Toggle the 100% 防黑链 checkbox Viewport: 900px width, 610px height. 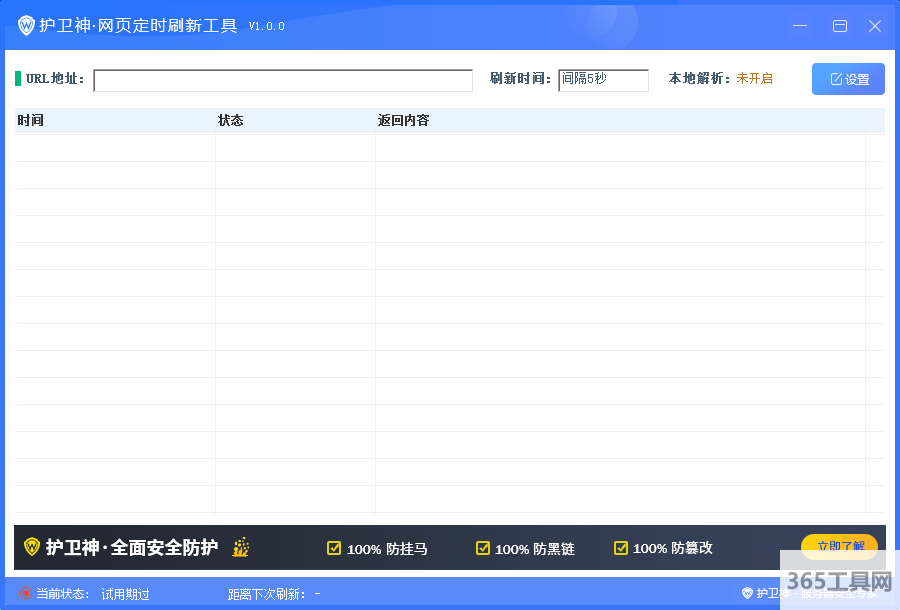(483, 548)
